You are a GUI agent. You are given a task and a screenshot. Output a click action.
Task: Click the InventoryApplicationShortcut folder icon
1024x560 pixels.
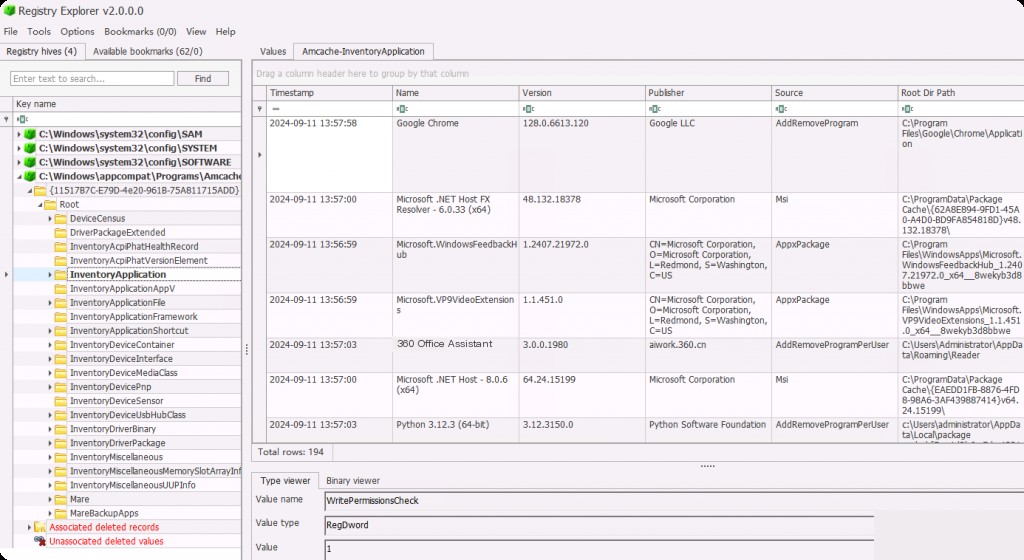pyautogui.click(x=61, y=331)
